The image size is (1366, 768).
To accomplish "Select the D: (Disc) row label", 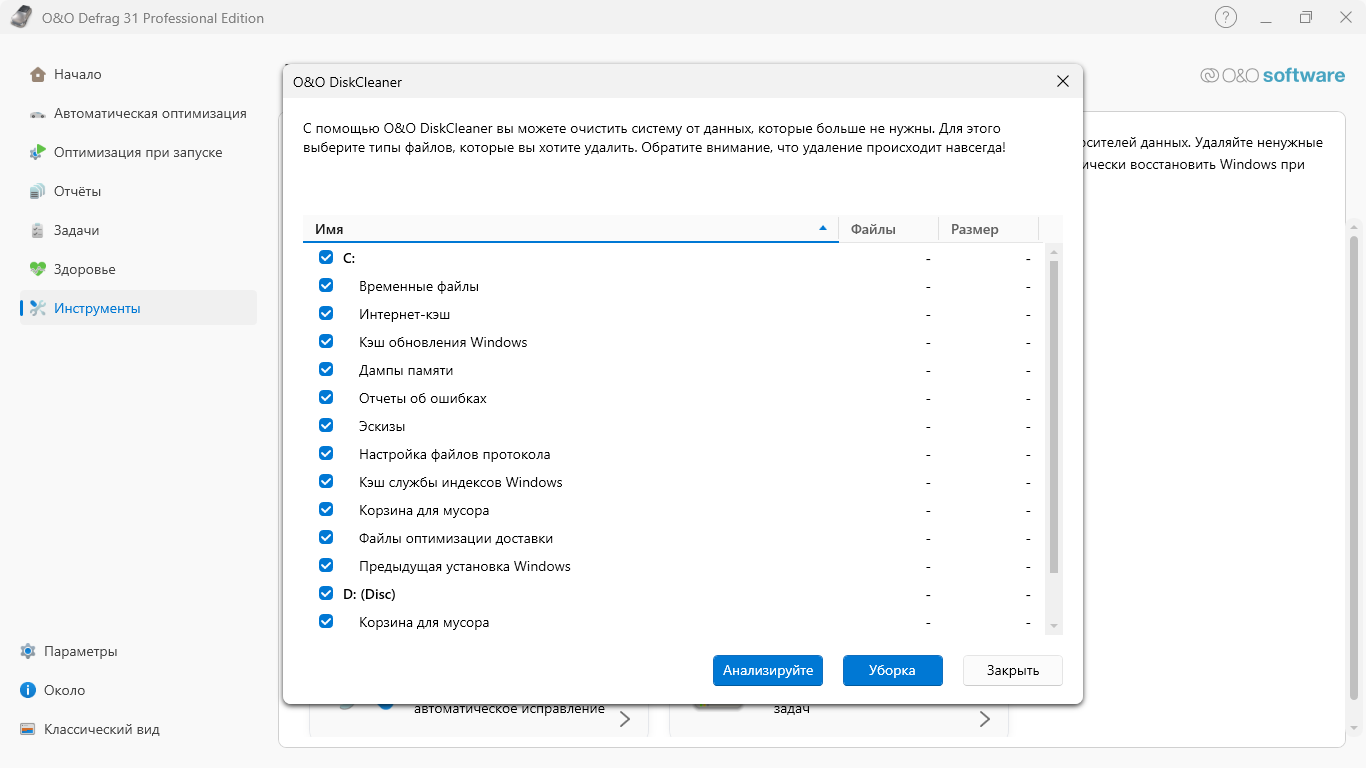I will [369, 594].
